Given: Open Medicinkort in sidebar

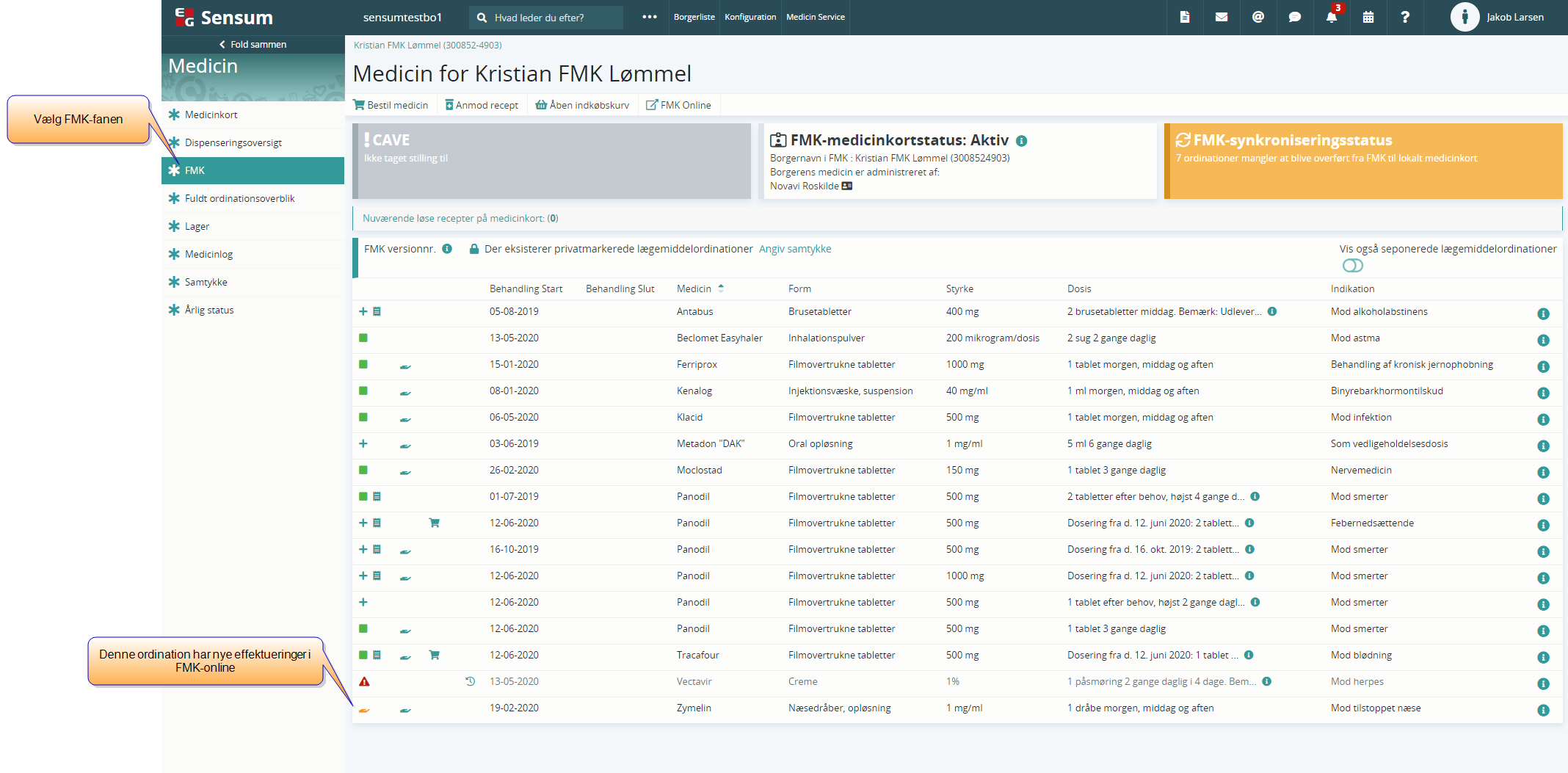Looking at the screenshot, I should 253,115.
